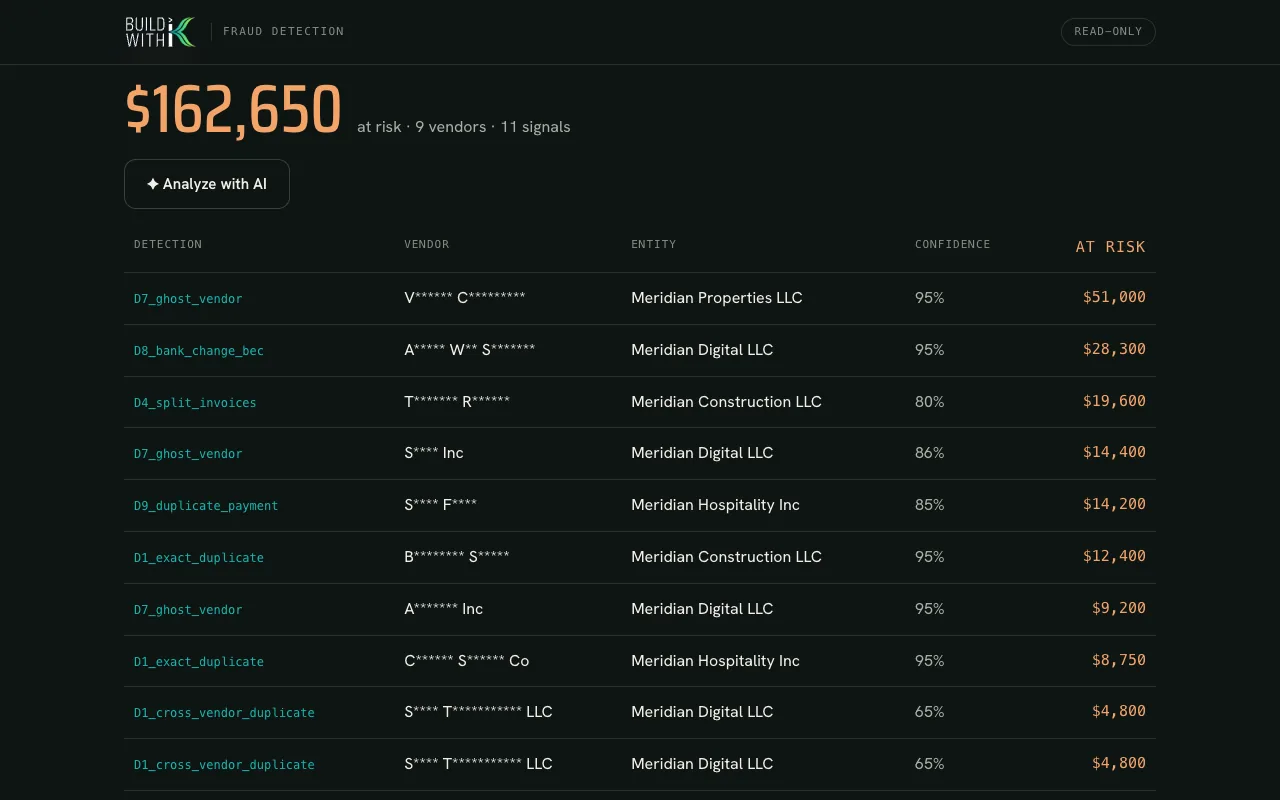The image size is (1280, 800).
Task: Click the 86% confidence value
Action: (930, 453)
